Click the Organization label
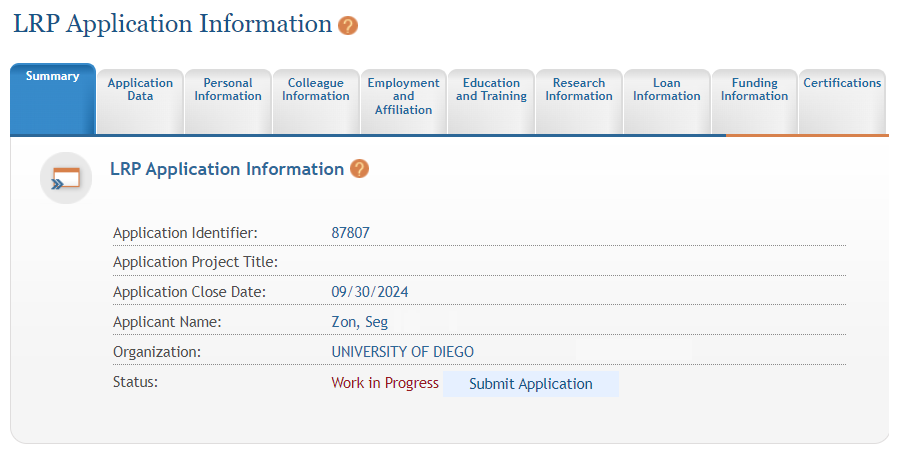The width and height of the screenshot is (901, 454). pos(157,352)
